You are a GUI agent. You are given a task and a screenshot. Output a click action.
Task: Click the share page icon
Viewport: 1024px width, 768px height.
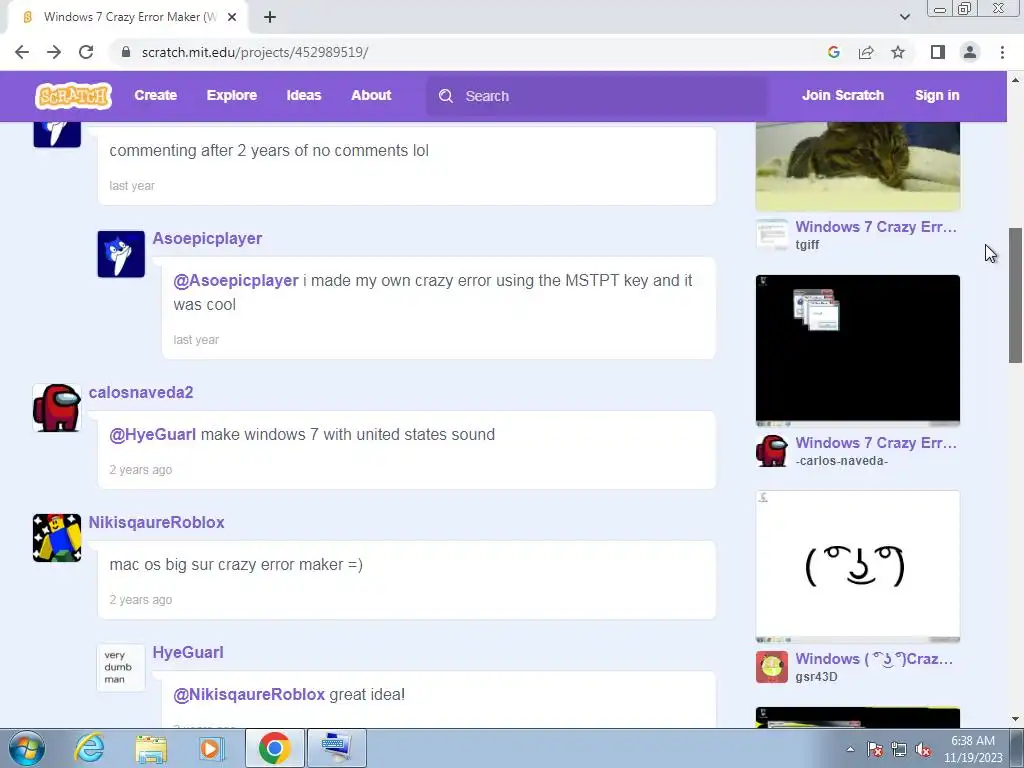[866, 52]
